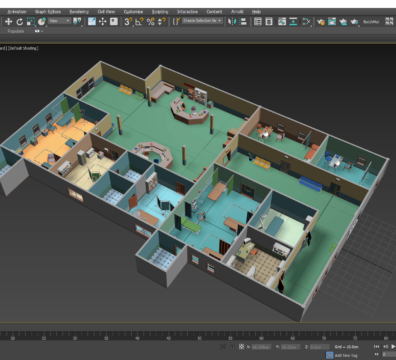
Task: Open the Customize menu
Action: [x=133, y=12]
